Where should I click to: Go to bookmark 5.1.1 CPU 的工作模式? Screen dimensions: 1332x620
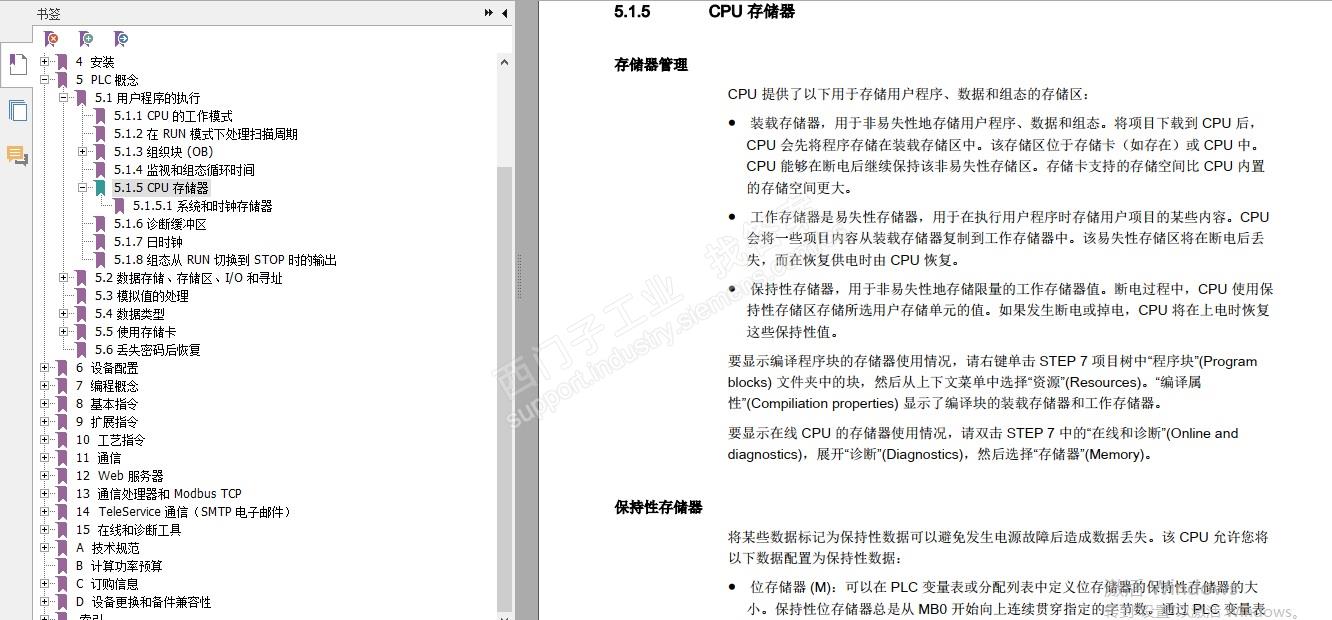pos(172,116)
